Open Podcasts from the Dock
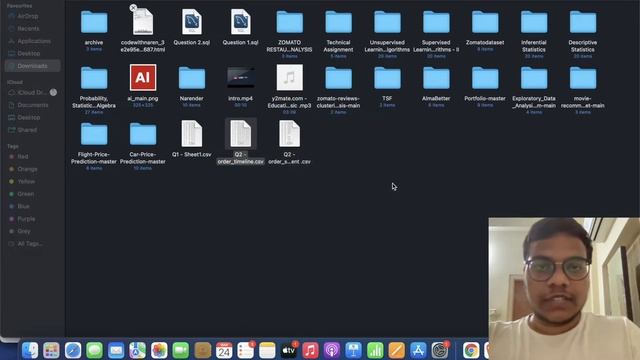The image size is (640, 360). coord(332,350)
